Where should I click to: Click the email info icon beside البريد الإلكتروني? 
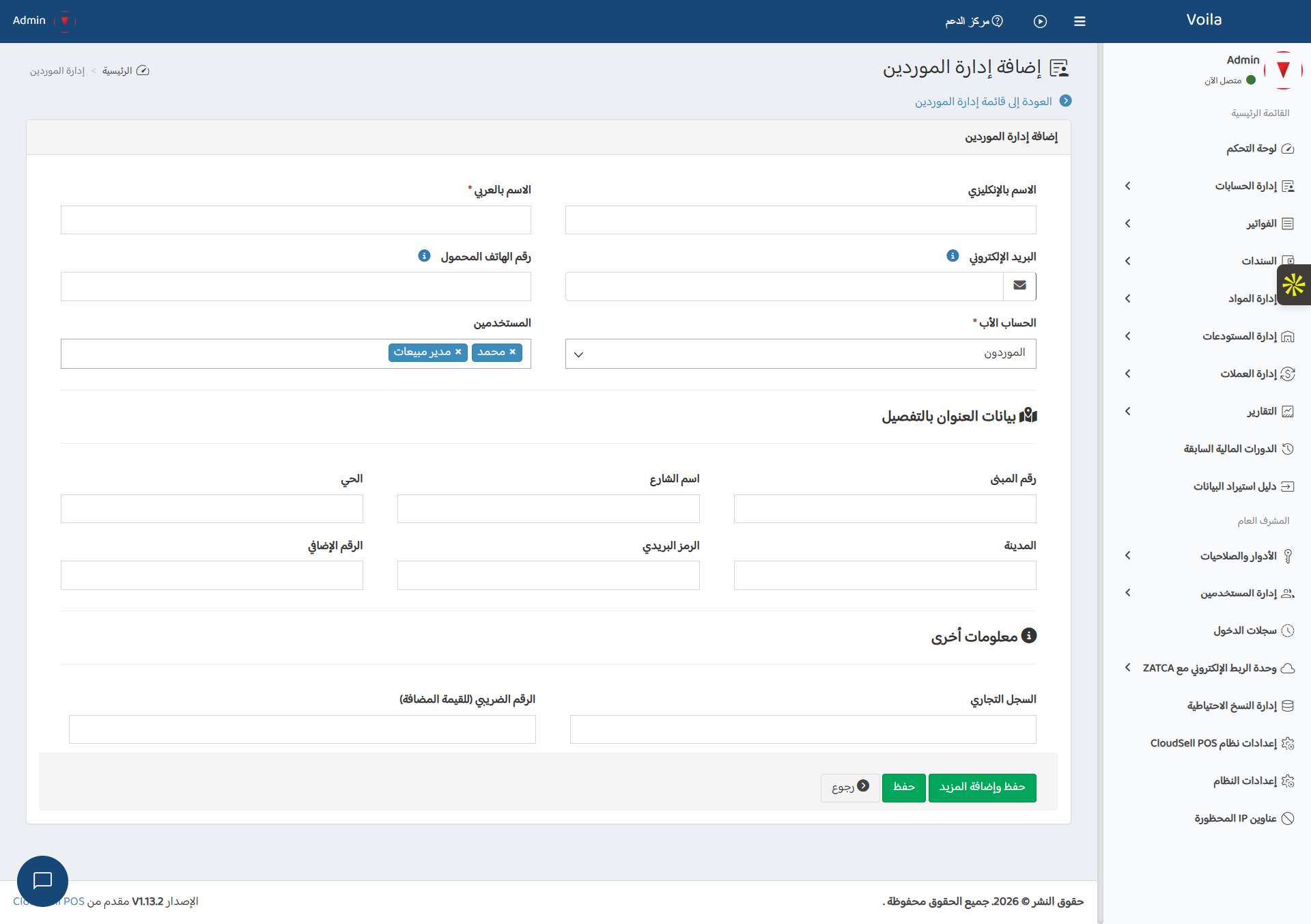pos(953,255)
